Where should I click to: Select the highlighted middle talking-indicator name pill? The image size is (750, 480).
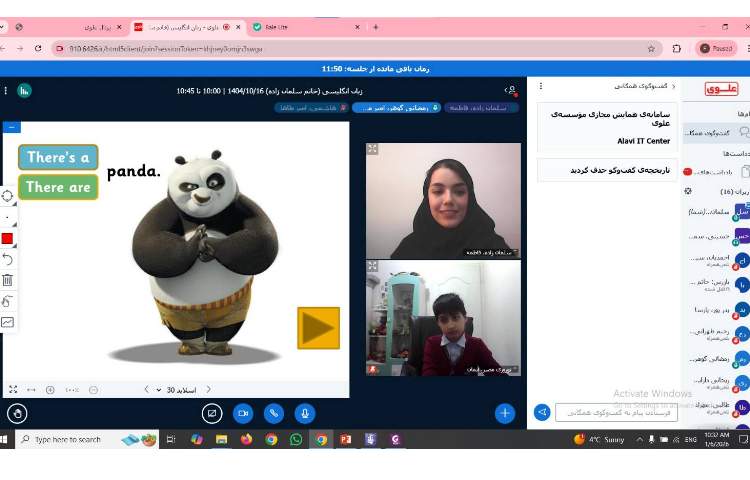tap(397, 108)
